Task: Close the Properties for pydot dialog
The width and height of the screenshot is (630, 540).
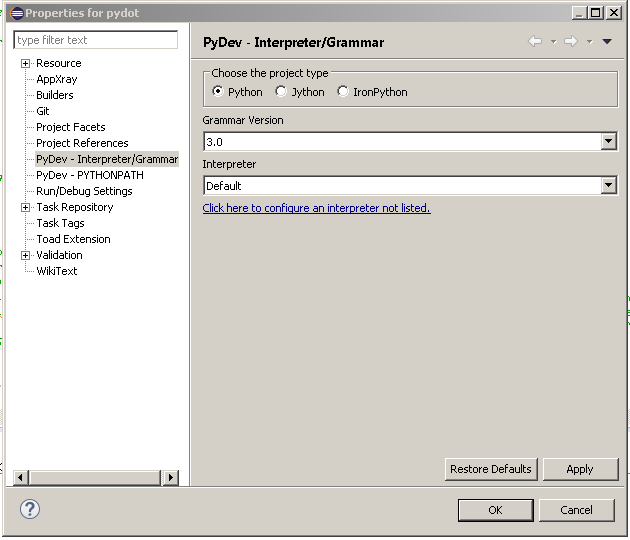Action: tap(614, 13)
